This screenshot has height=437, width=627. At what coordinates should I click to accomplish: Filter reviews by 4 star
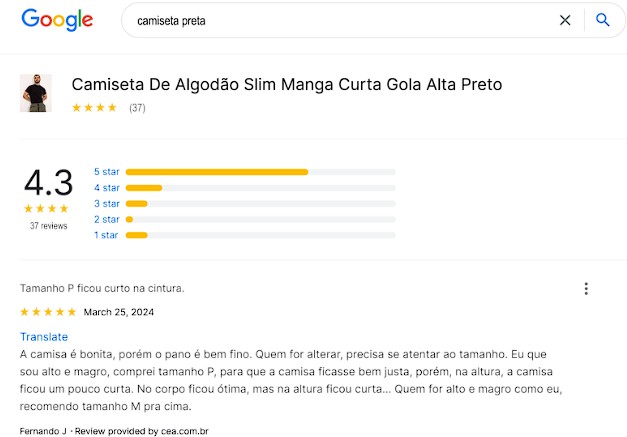pyautogui.click(x=106, y=187)
